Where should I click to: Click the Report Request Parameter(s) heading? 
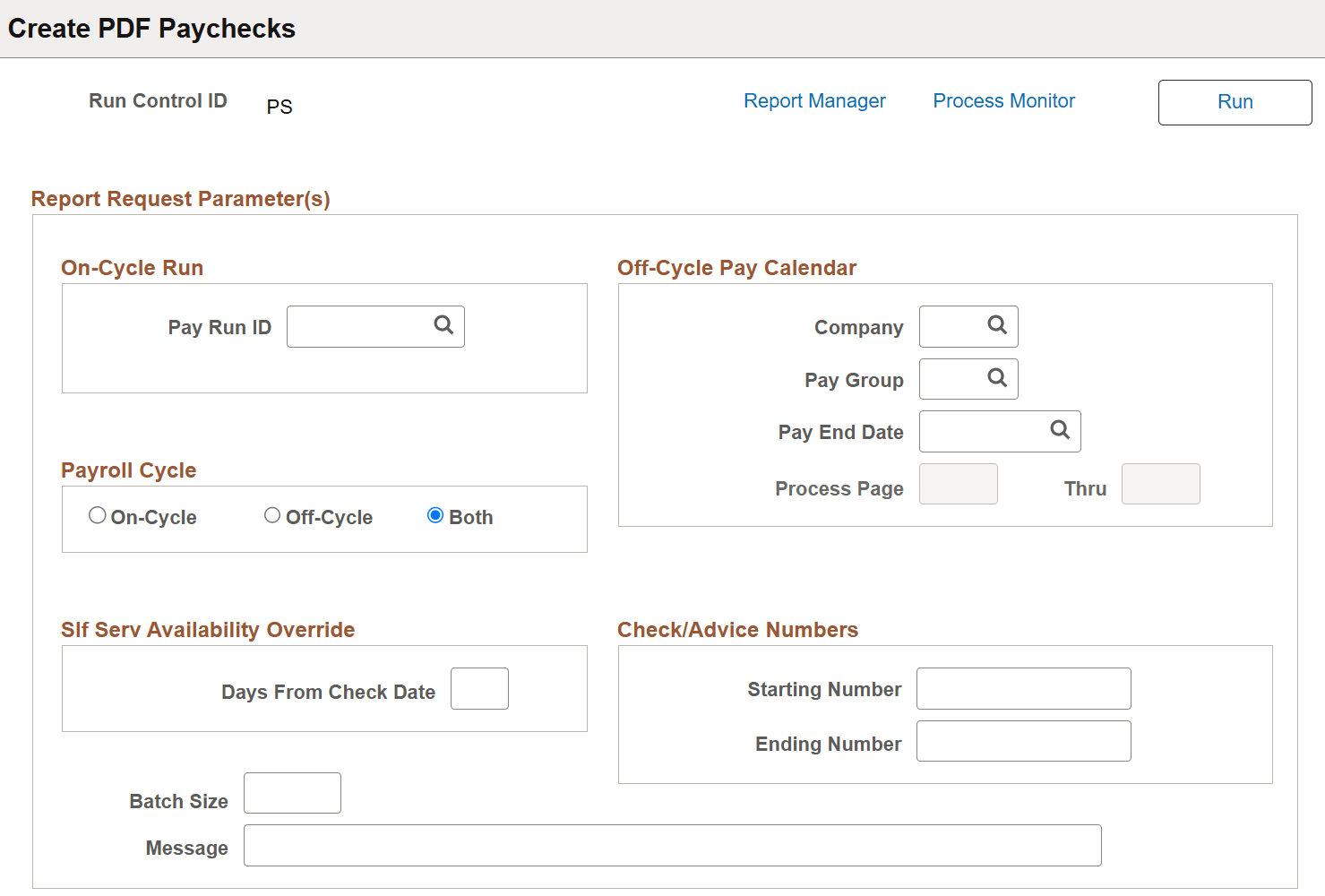pyautogui.click(x=179, y=198)
